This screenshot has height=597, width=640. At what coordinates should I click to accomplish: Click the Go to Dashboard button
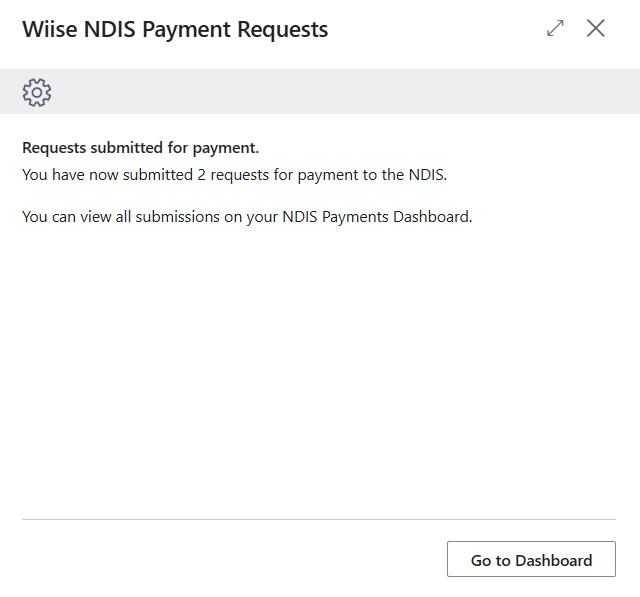[x=531, y=559]
